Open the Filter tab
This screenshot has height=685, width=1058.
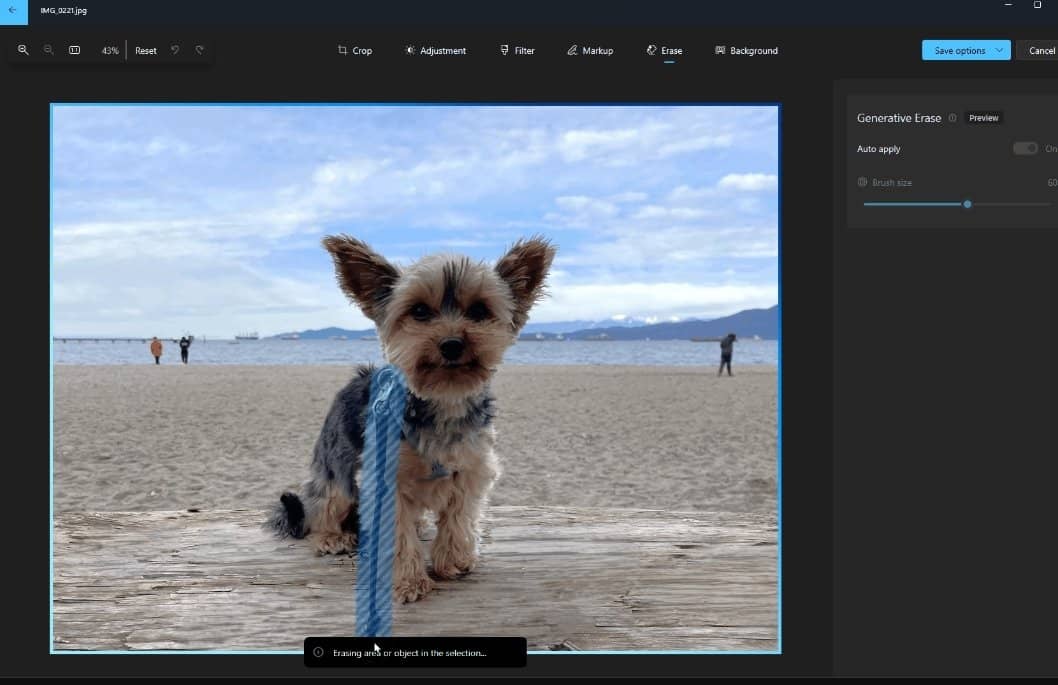point(517,51)
